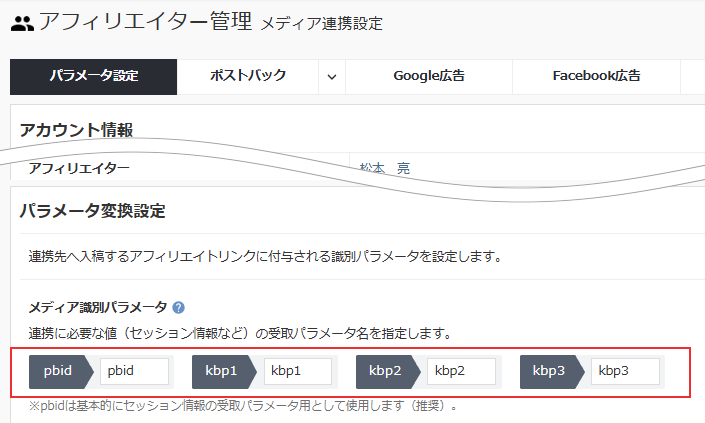The image size is (705, 423).
Task: Open the パラメータ設定 tab
Action: coord(93,76)
